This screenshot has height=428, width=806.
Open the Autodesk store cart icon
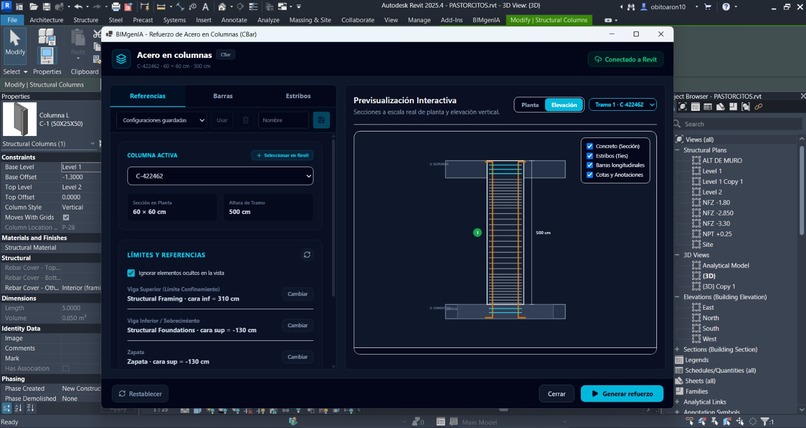708,7
